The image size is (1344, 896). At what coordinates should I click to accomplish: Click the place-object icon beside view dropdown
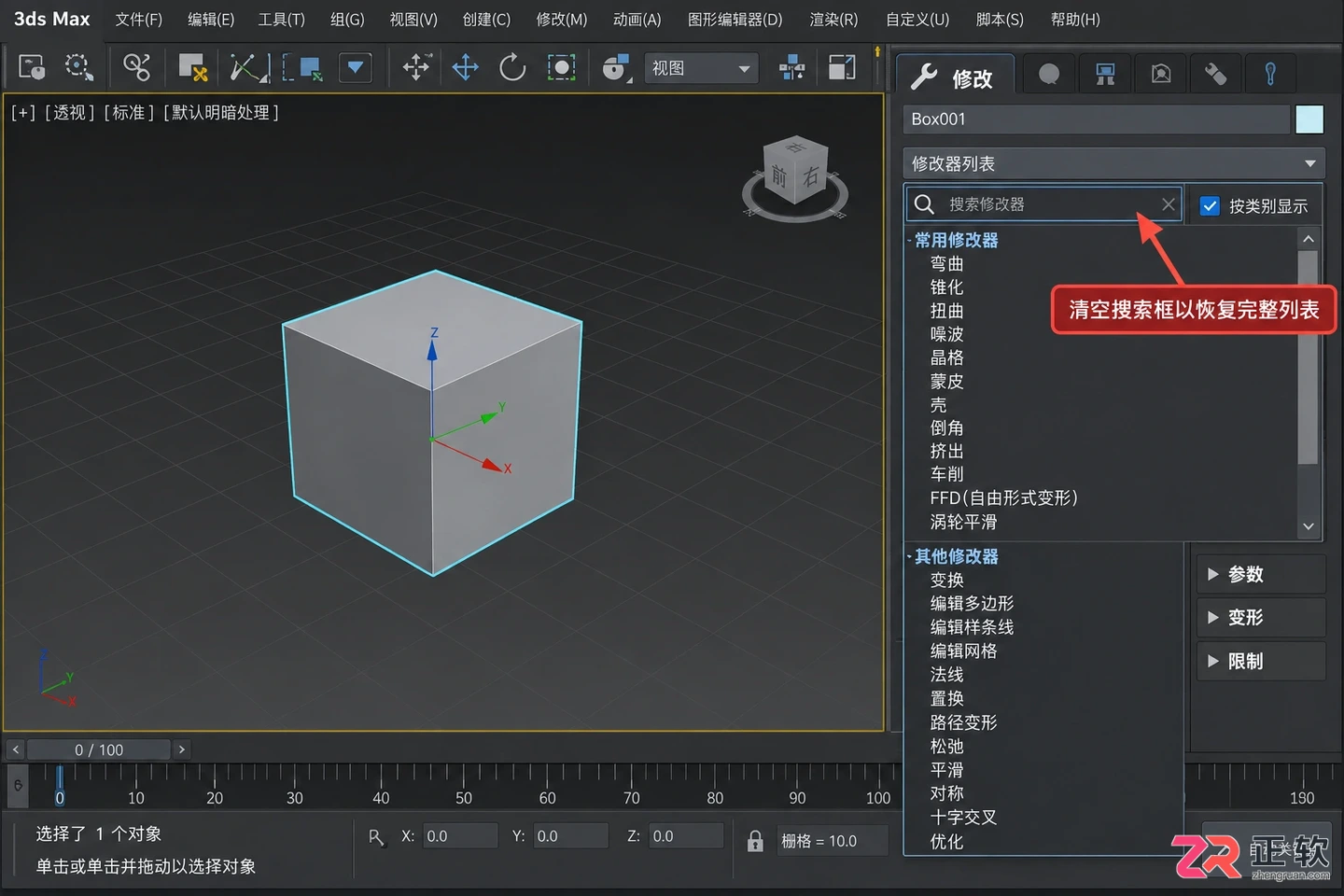click(x=616, y=67)
